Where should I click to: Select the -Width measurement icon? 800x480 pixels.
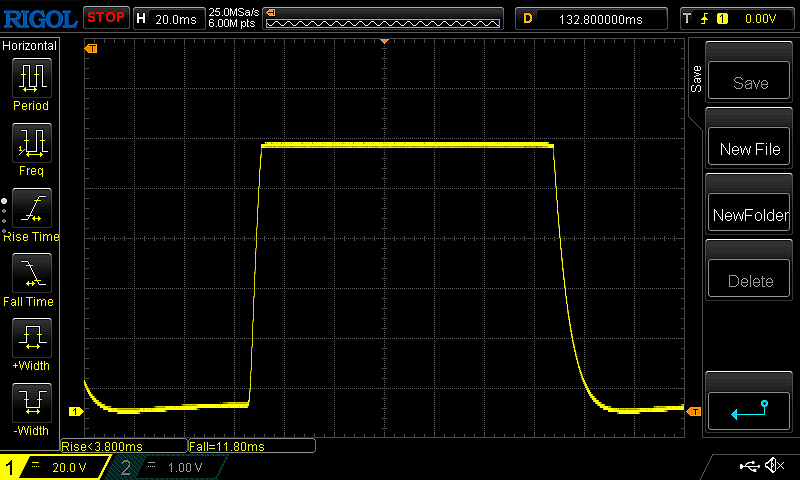point(32,402)
